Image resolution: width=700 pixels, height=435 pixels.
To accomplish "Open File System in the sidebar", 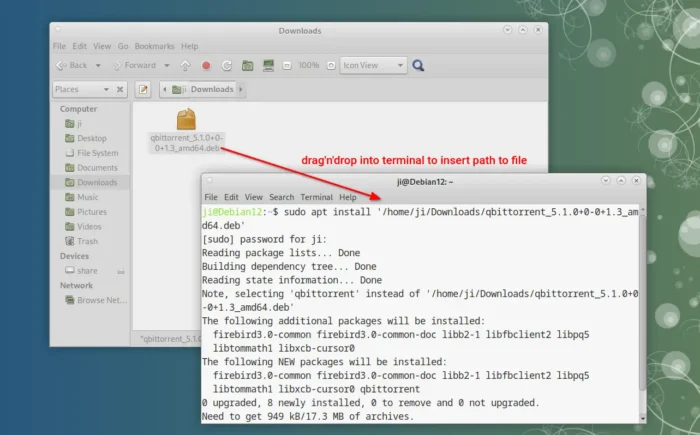I will point(92,153).
